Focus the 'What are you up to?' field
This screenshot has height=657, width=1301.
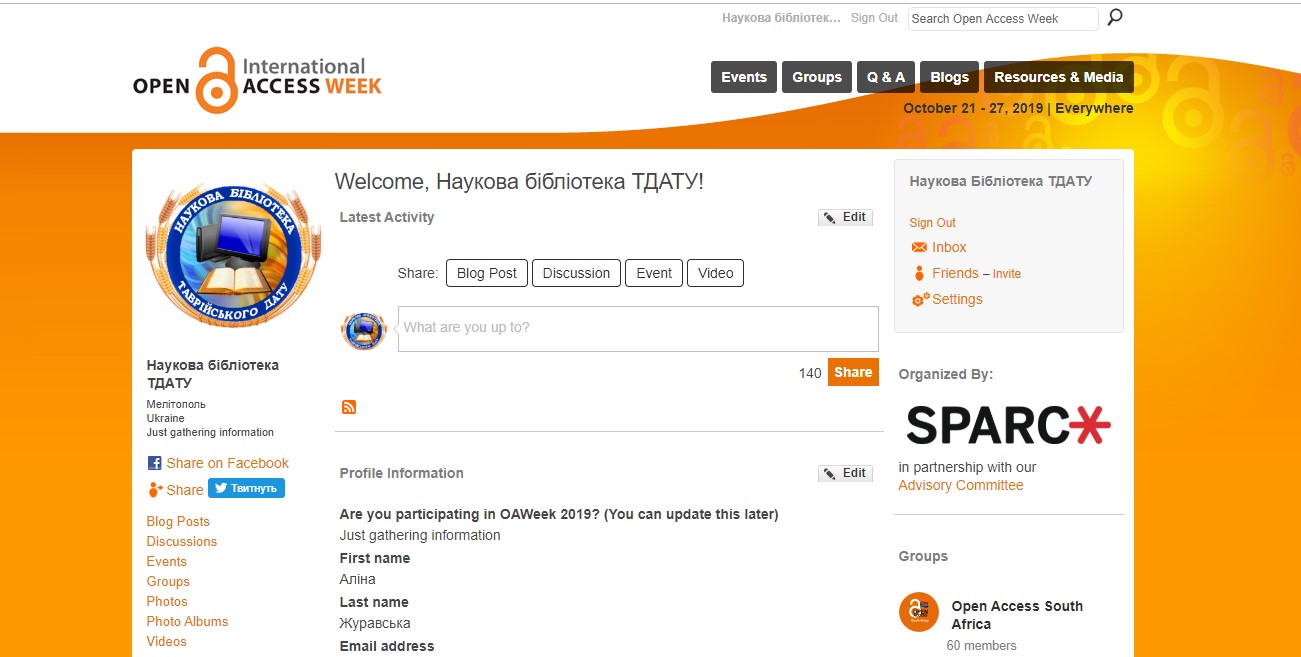638,328
